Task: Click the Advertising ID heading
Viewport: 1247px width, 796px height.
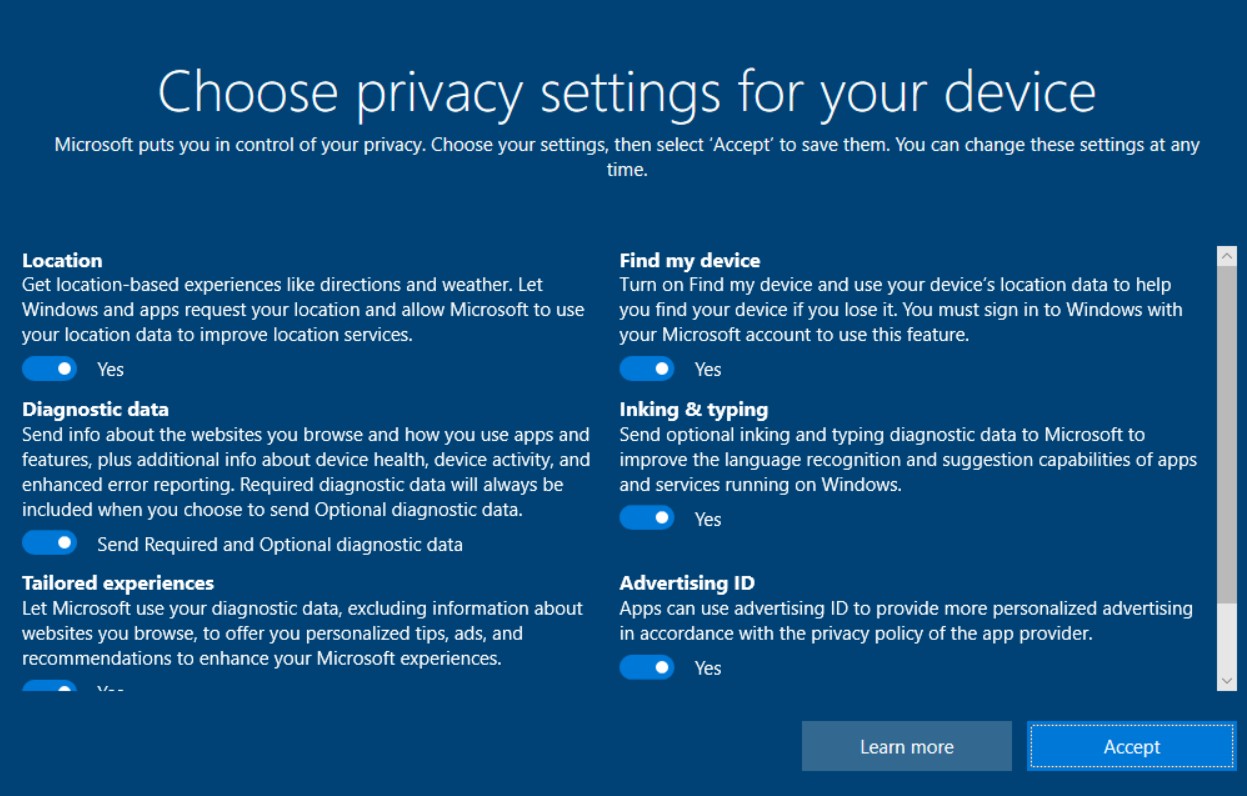Action: 686,583
